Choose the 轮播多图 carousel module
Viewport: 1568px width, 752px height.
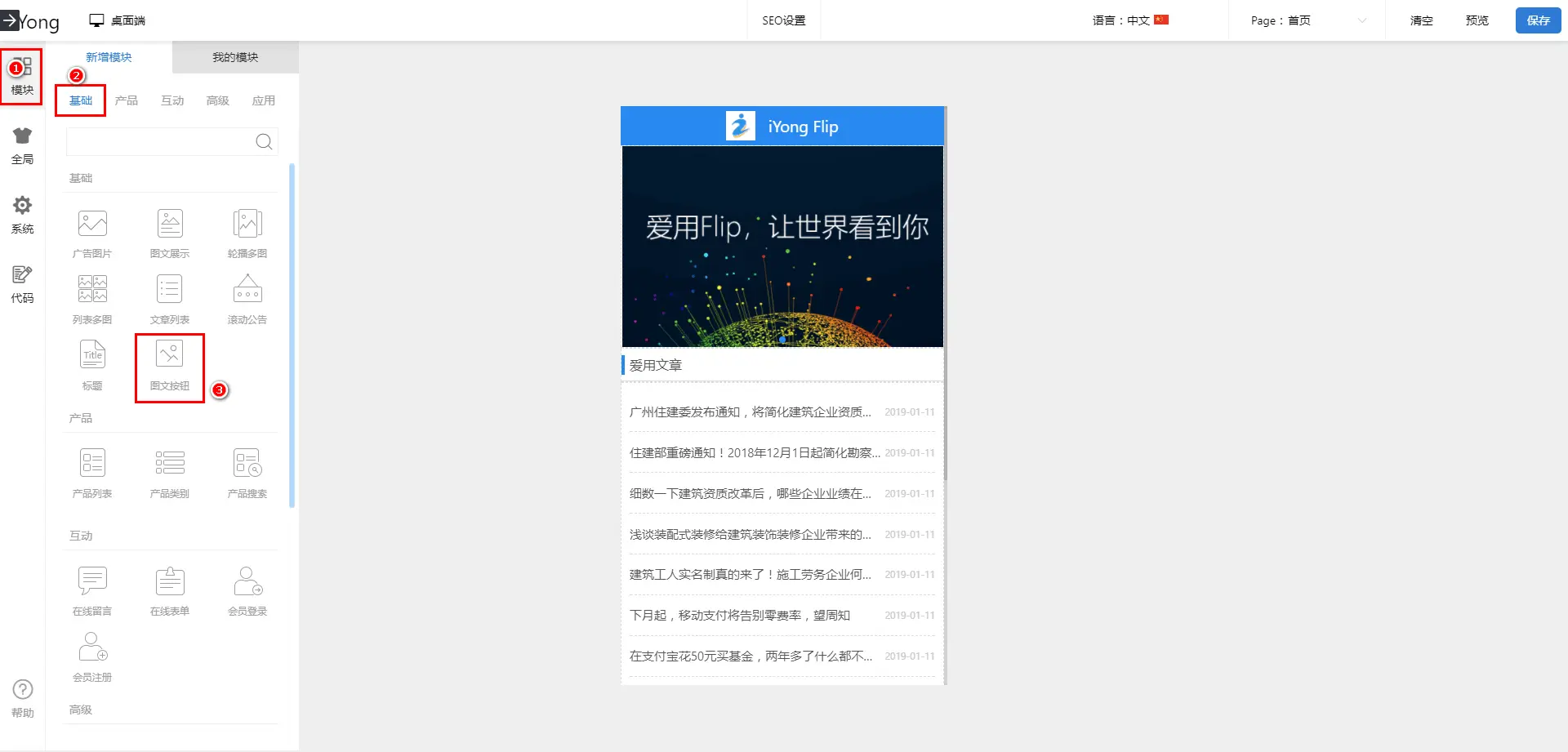pyautogui.click(x=247, y=225)
